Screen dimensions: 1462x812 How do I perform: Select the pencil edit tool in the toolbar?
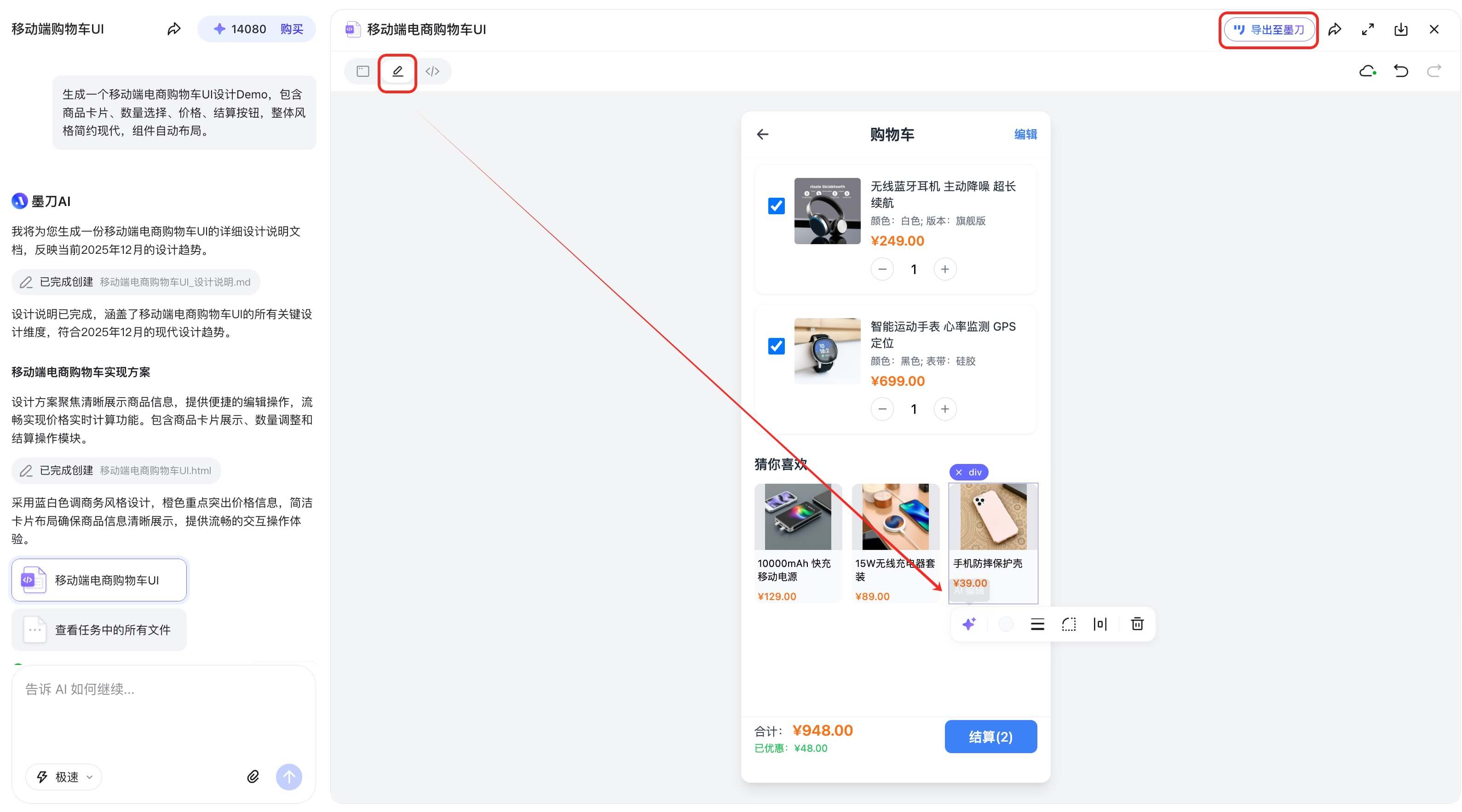pyautogui.click(x=397, y=71)
